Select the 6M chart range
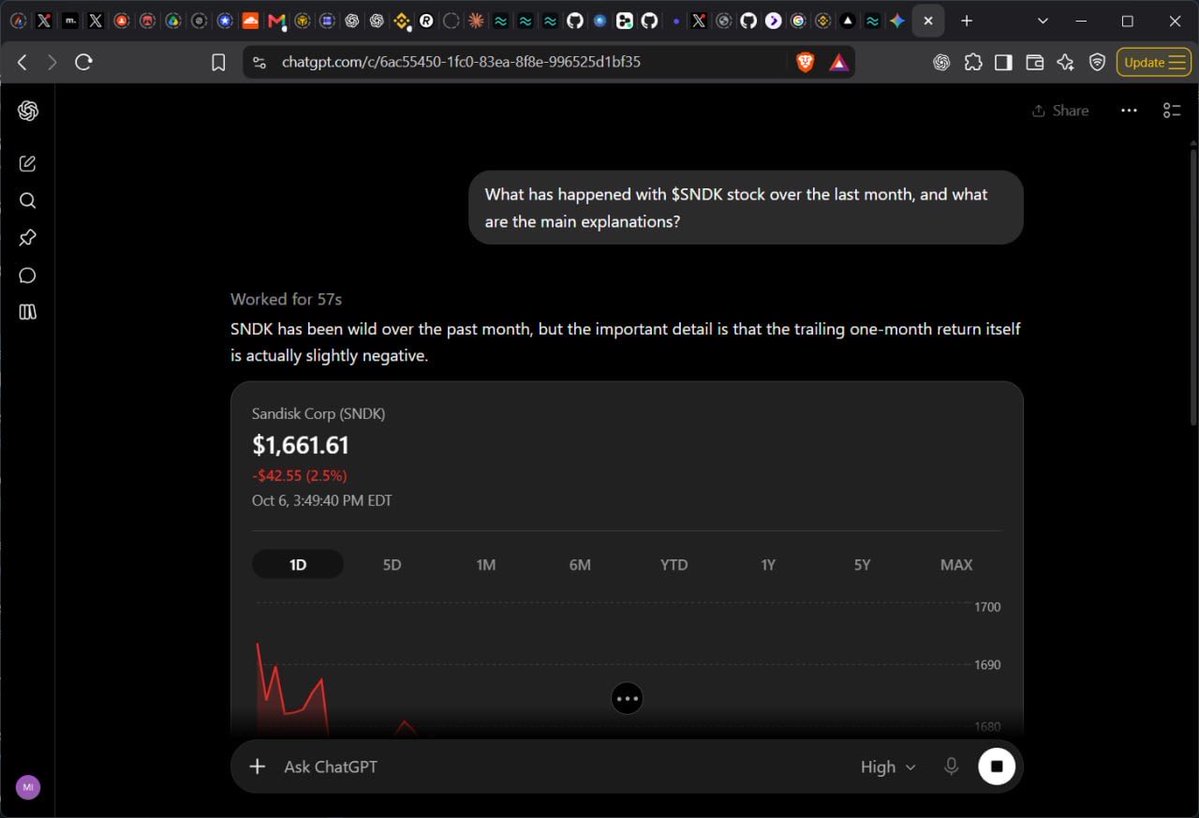 (x=580, y=564)
